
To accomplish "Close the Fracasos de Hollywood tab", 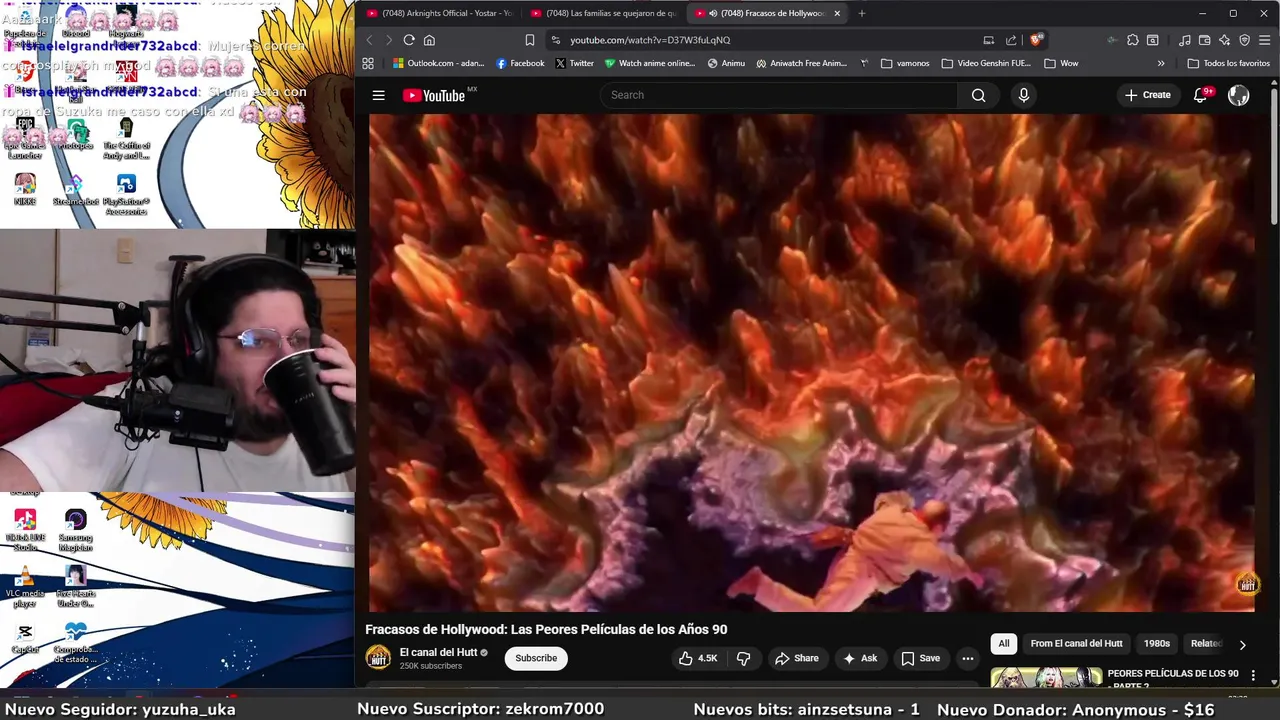I will coord(837,13).
